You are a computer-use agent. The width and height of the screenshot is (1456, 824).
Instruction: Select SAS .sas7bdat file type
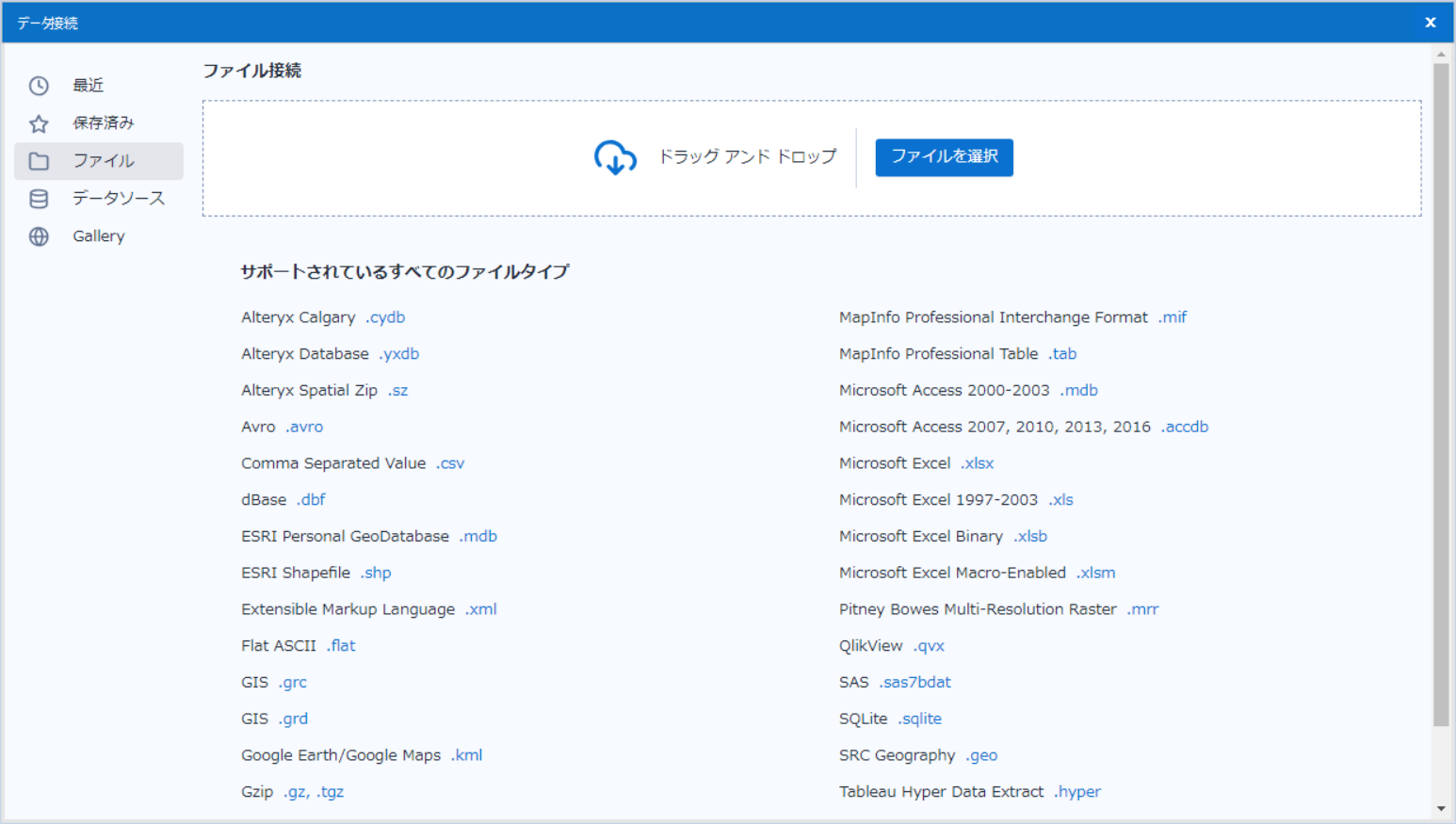coord(896,683)
